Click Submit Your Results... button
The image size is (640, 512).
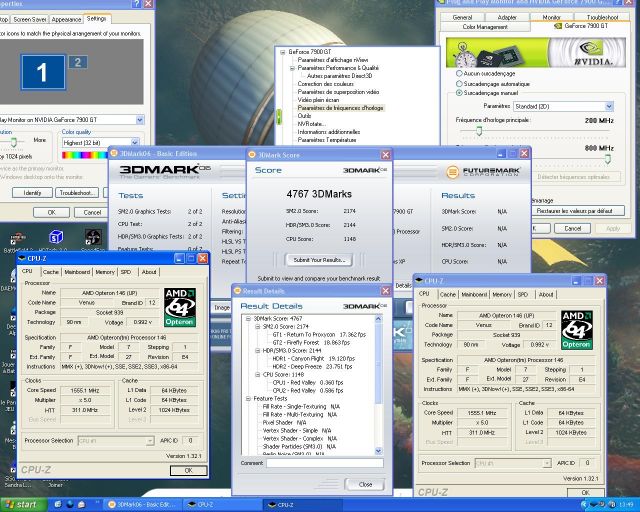click(319, 260)
